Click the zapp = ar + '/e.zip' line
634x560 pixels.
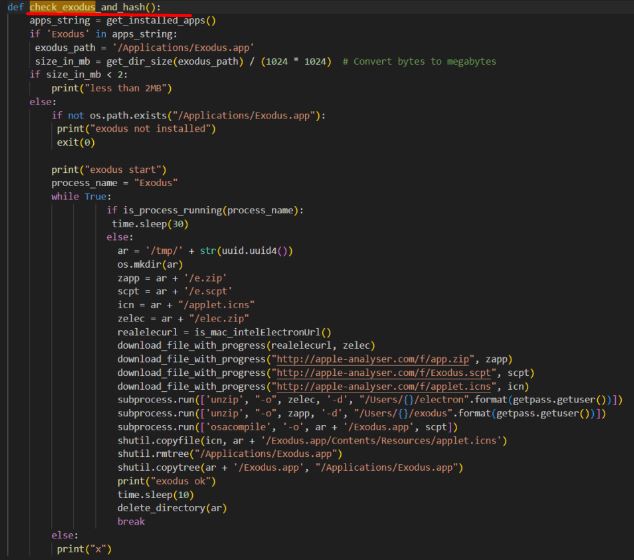pyautogui.click(x=172, y=278)
